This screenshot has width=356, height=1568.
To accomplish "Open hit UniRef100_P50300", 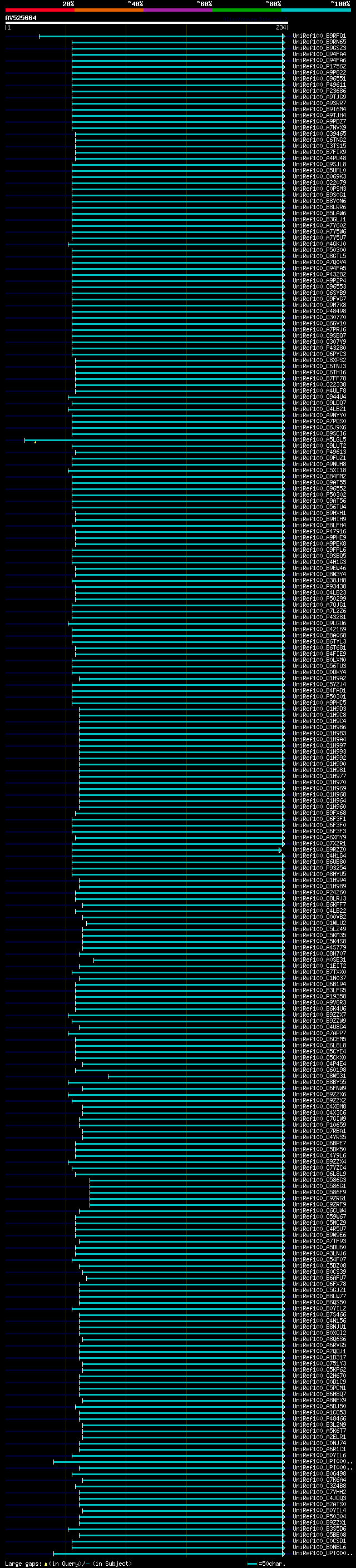I will pyautogui.click(x=319, y=250).
